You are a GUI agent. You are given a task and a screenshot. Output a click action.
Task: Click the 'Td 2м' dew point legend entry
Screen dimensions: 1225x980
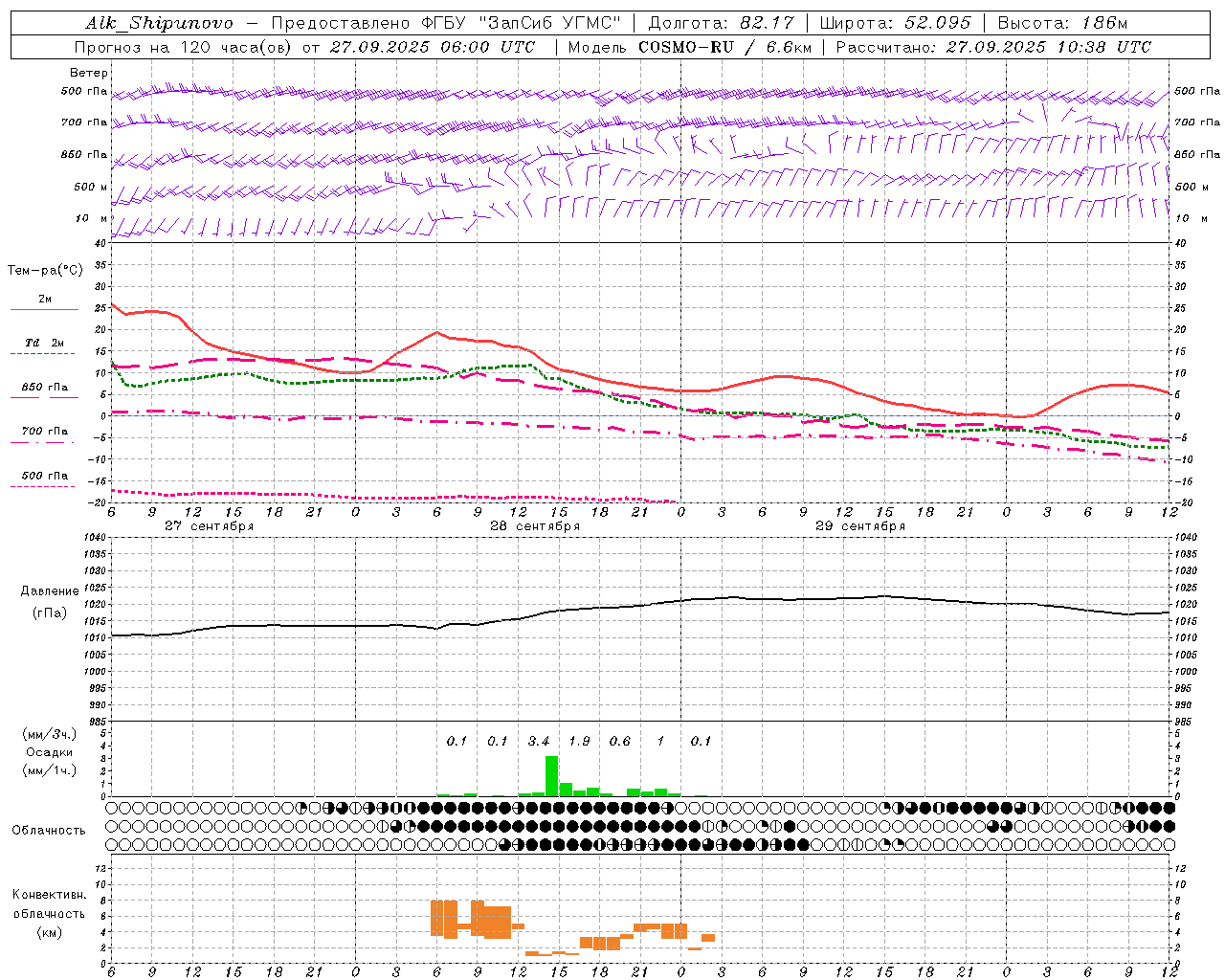tap(44, 343)
